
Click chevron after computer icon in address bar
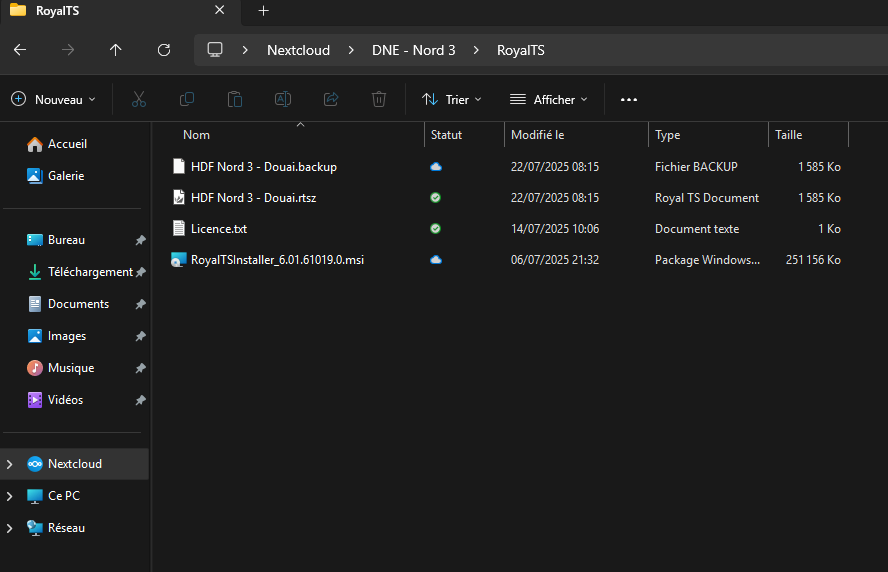(x=245, y=50)
